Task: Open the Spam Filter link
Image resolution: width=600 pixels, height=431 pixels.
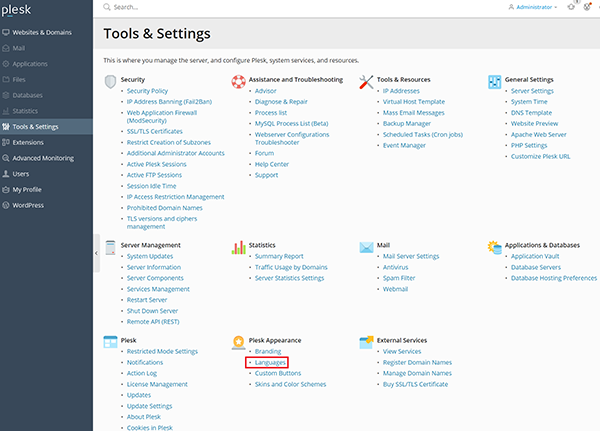Action: pyautogui.click(x=399, y=278)
